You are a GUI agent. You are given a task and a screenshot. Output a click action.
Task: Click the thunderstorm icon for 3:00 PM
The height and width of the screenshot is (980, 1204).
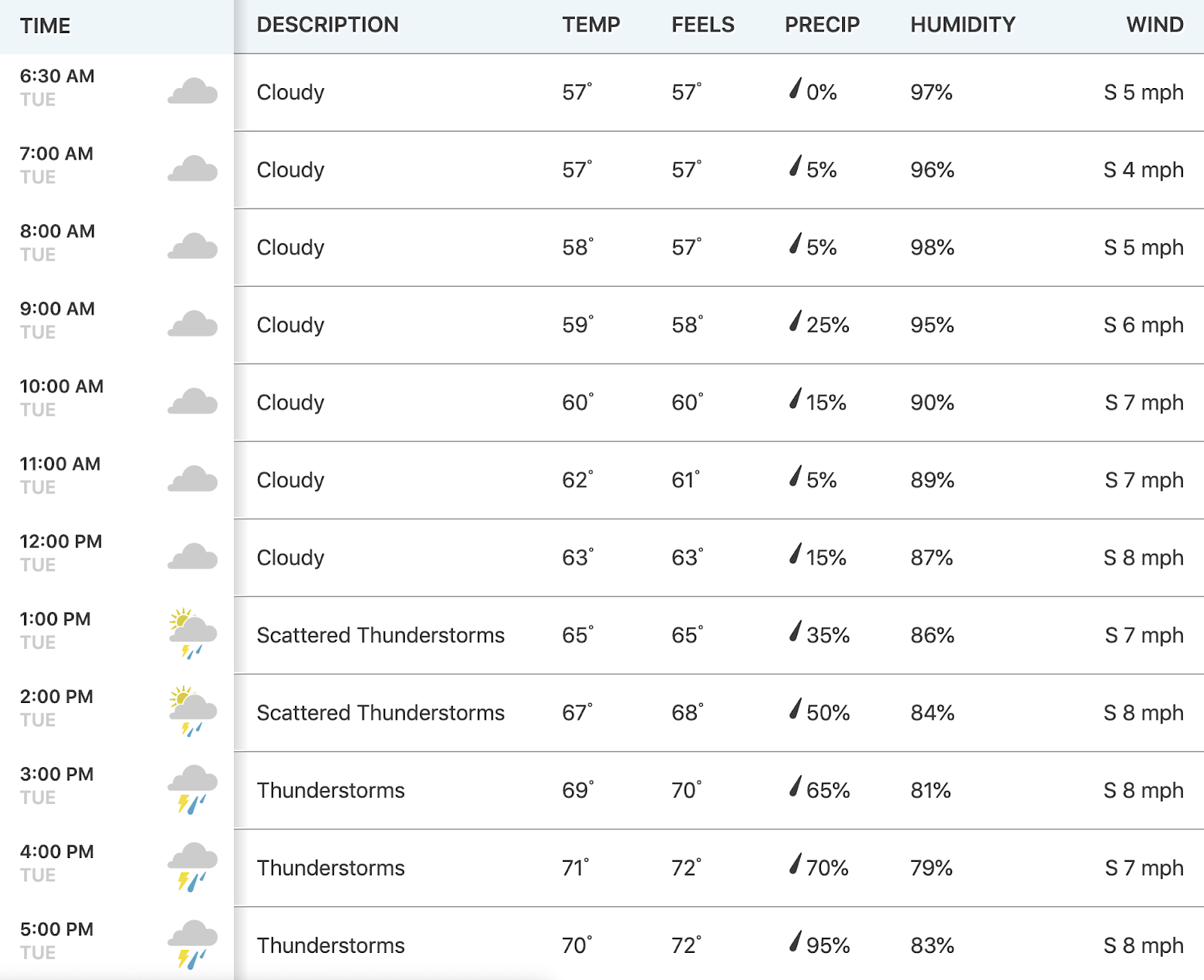[193, 790]
